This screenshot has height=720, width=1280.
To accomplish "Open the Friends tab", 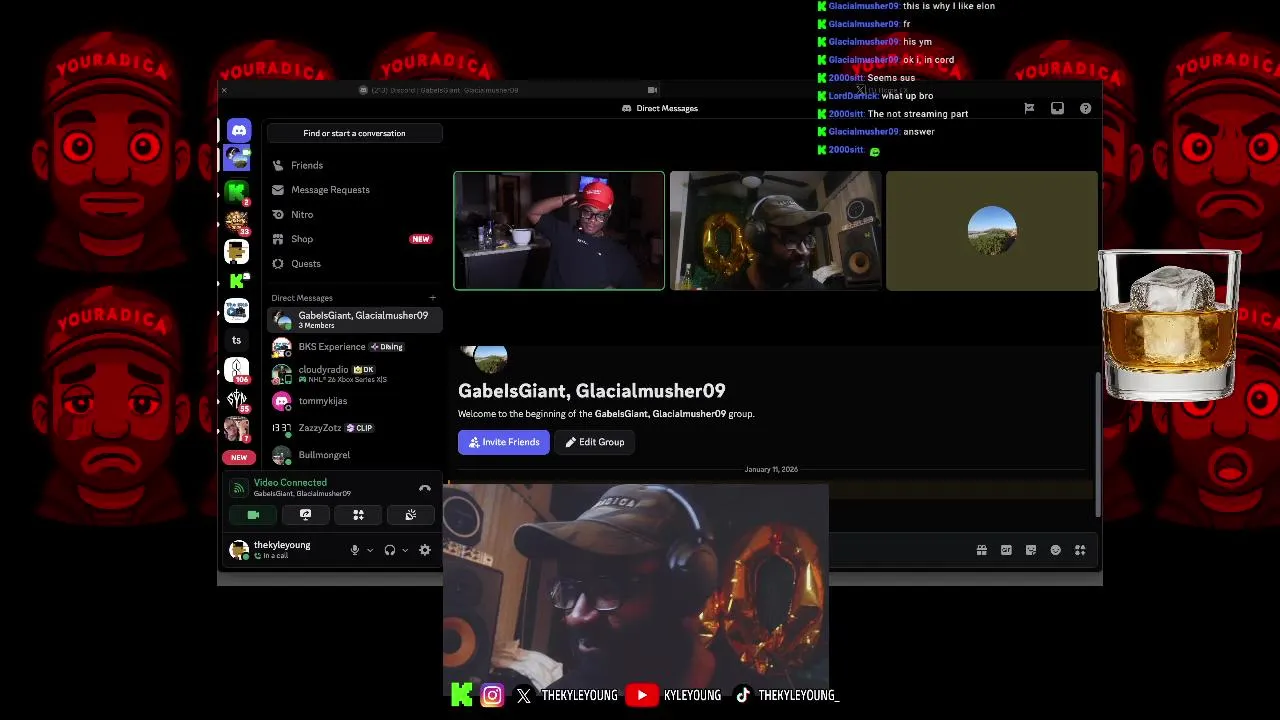I will 355,165.
